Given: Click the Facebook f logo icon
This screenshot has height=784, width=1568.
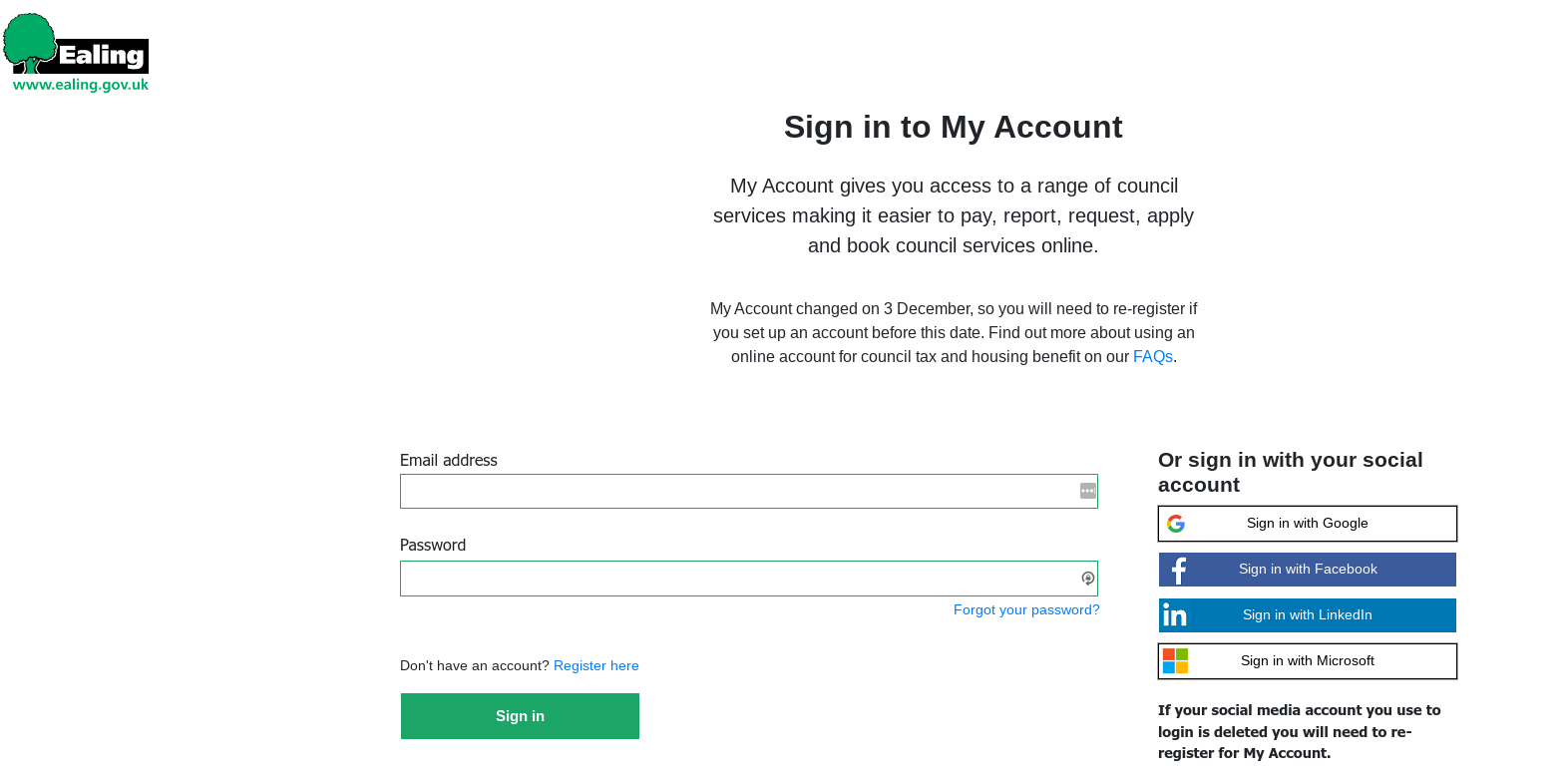Looking at the screenshot, I should coord(1178,570).
